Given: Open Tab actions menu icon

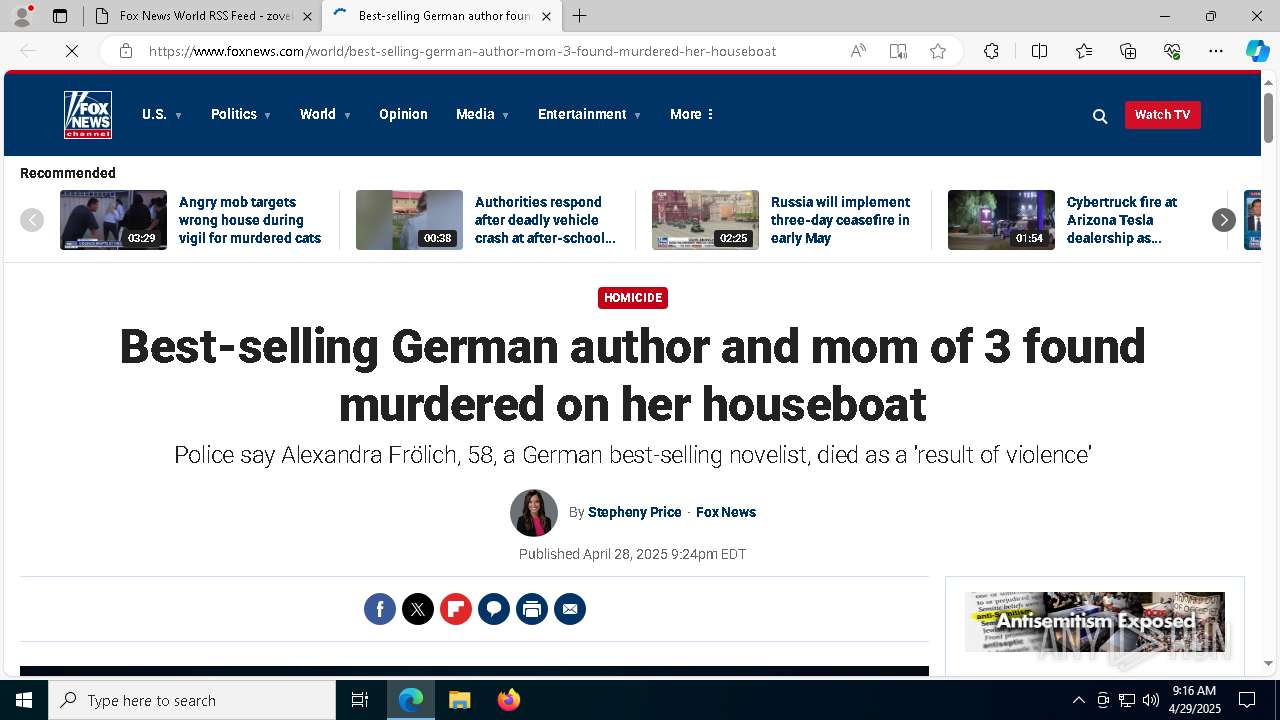Looking at the screenshot, I should coord(60,16).
